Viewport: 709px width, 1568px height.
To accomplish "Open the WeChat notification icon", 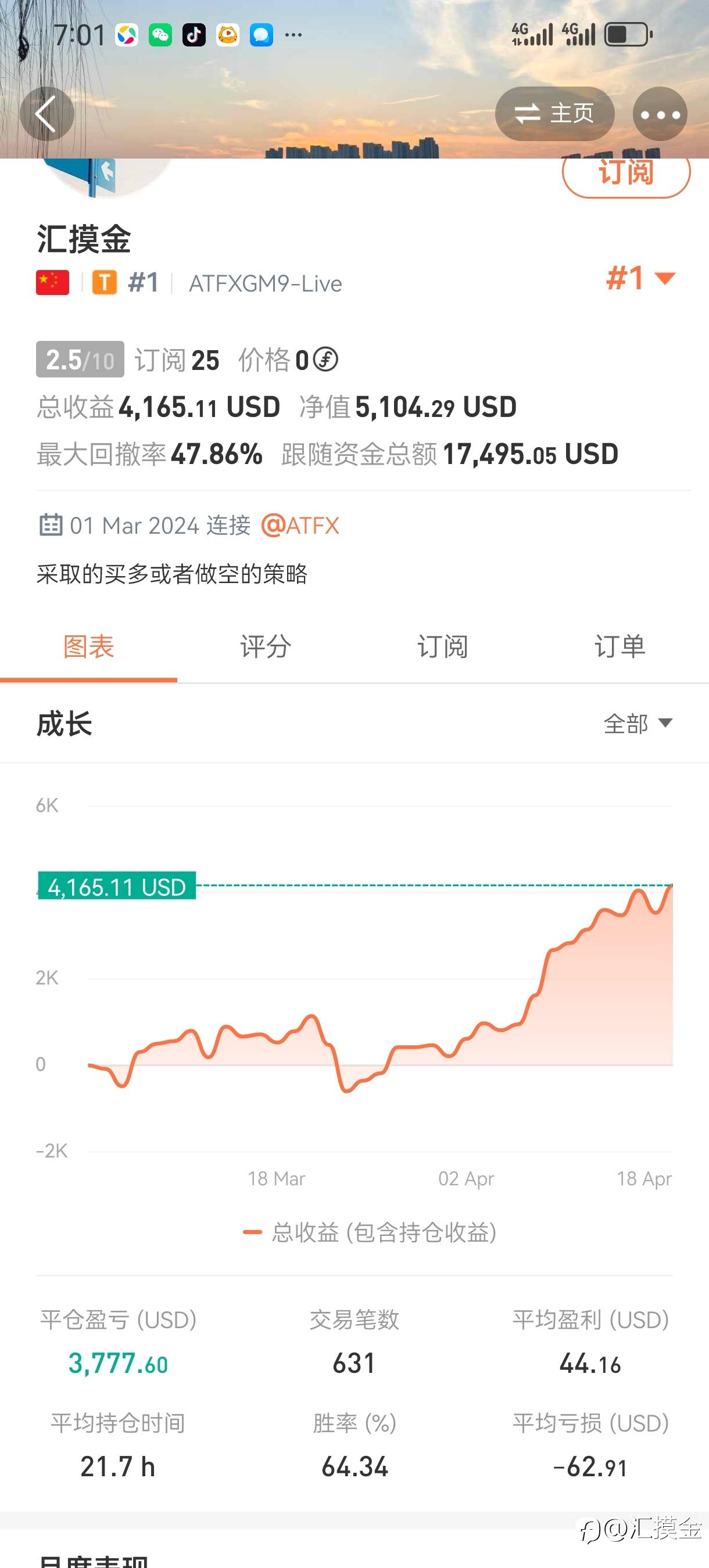I will [x=160, y=35].
